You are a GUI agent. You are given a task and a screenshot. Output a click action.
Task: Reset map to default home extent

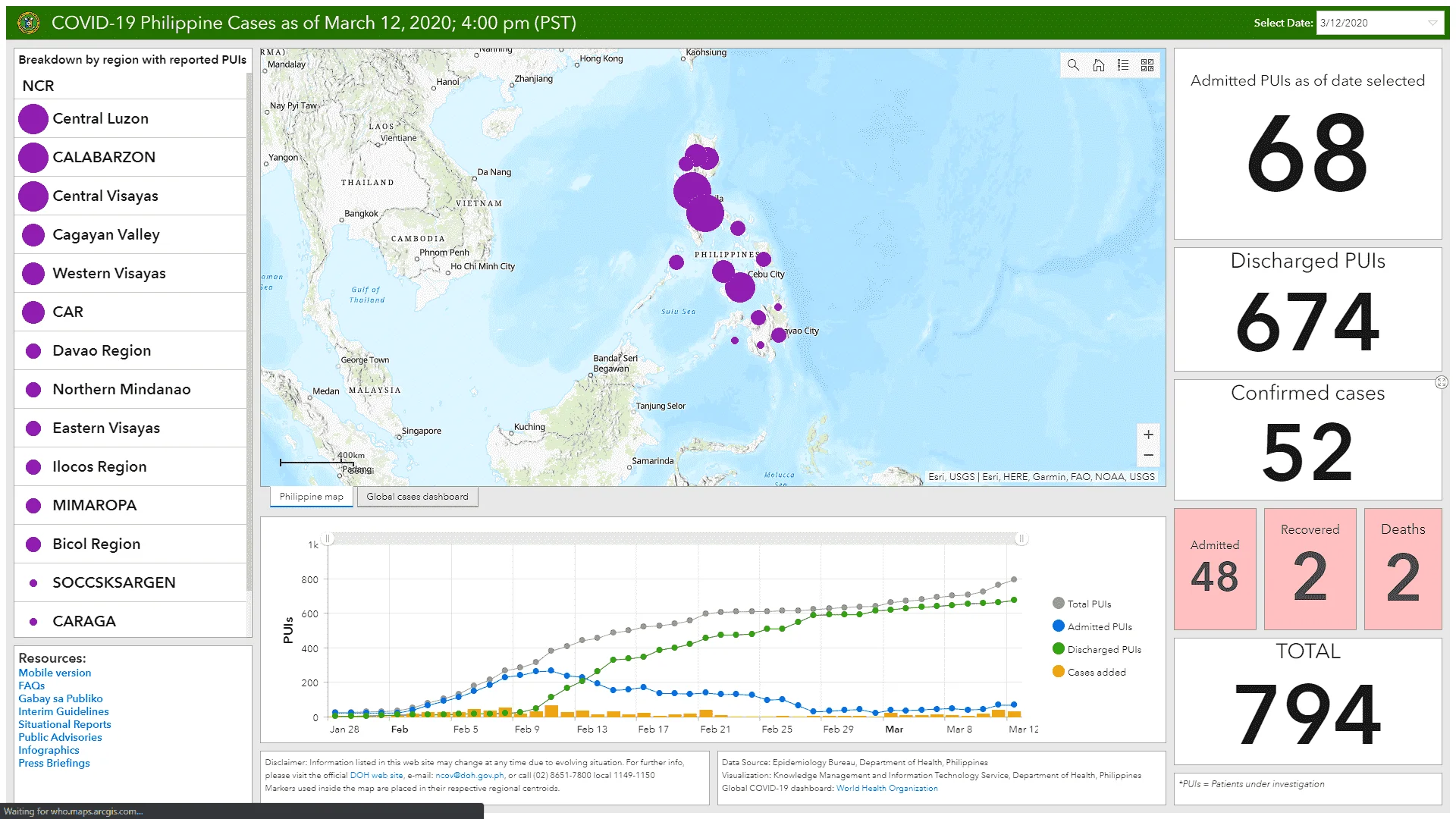click(1098, 65)
